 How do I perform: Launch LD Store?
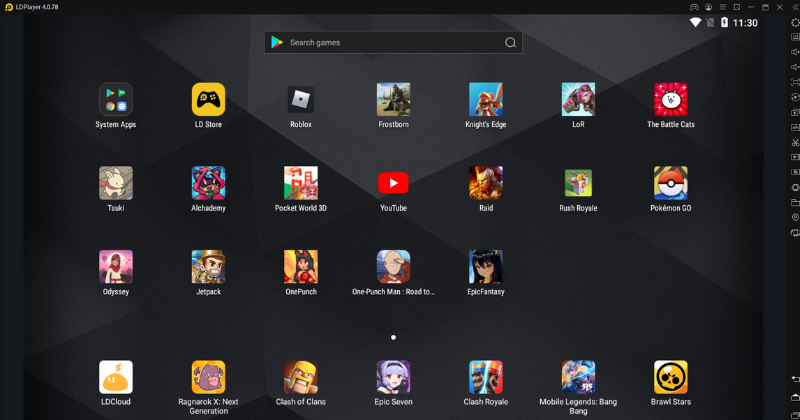click(208, 100)
